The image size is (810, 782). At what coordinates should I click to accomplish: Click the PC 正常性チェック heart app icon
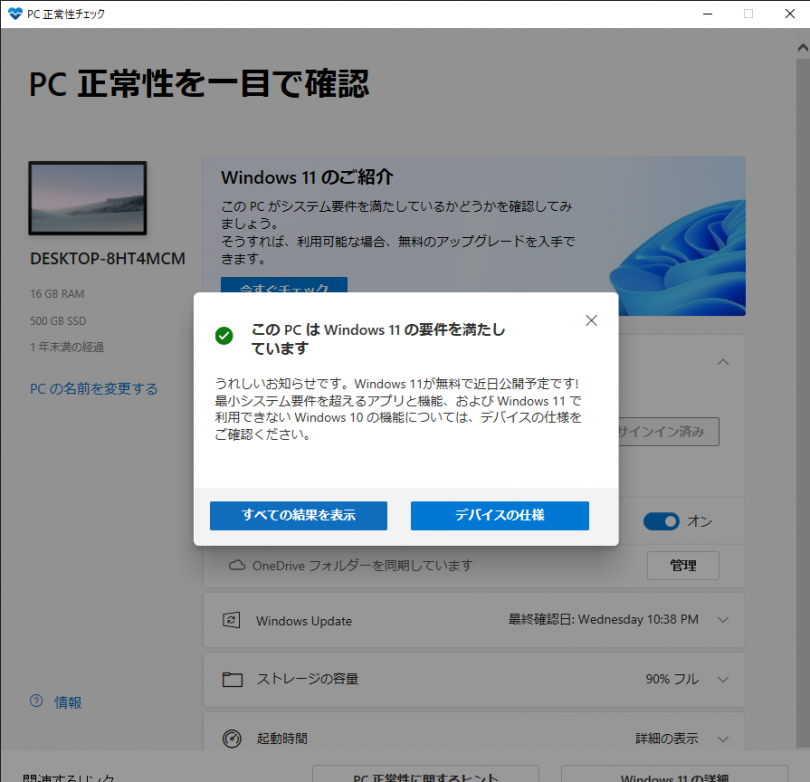point(15,13)
